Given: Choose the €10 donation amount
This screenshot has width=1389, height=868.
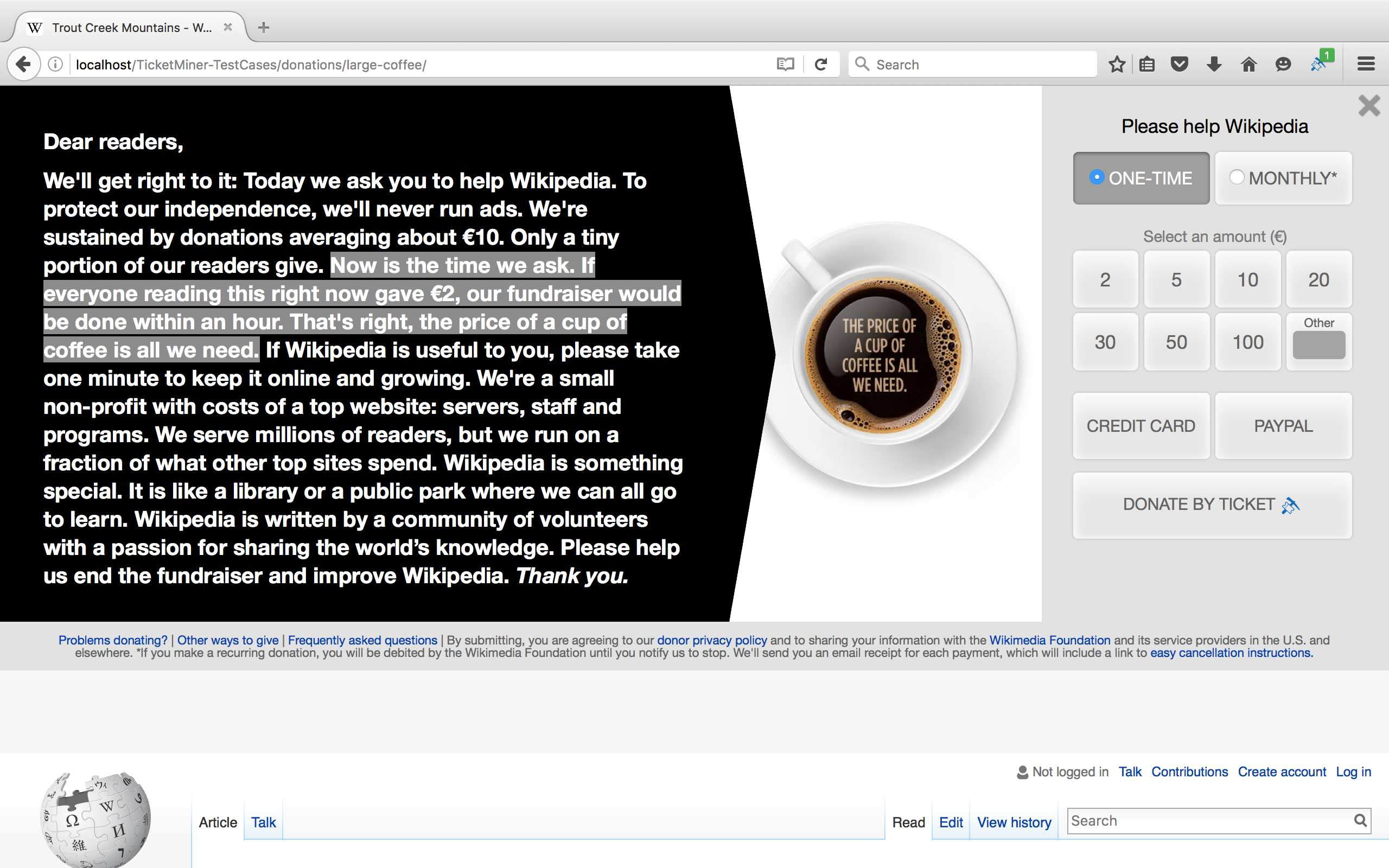Looking at the screenshot, I should tap(1247, 279).
